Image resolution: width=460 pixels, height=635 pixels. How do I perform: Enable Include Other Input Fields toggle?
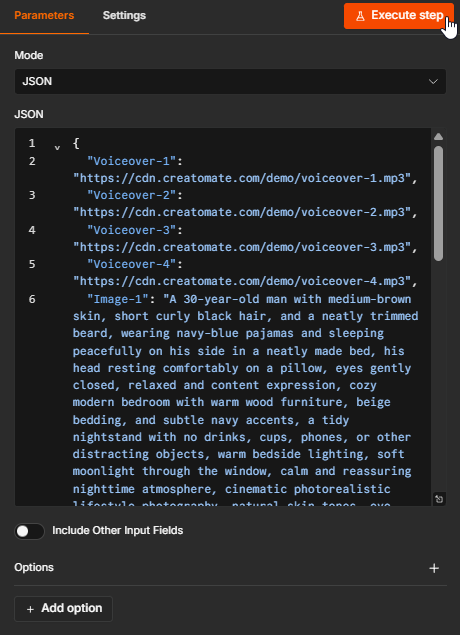click(29, 531)
